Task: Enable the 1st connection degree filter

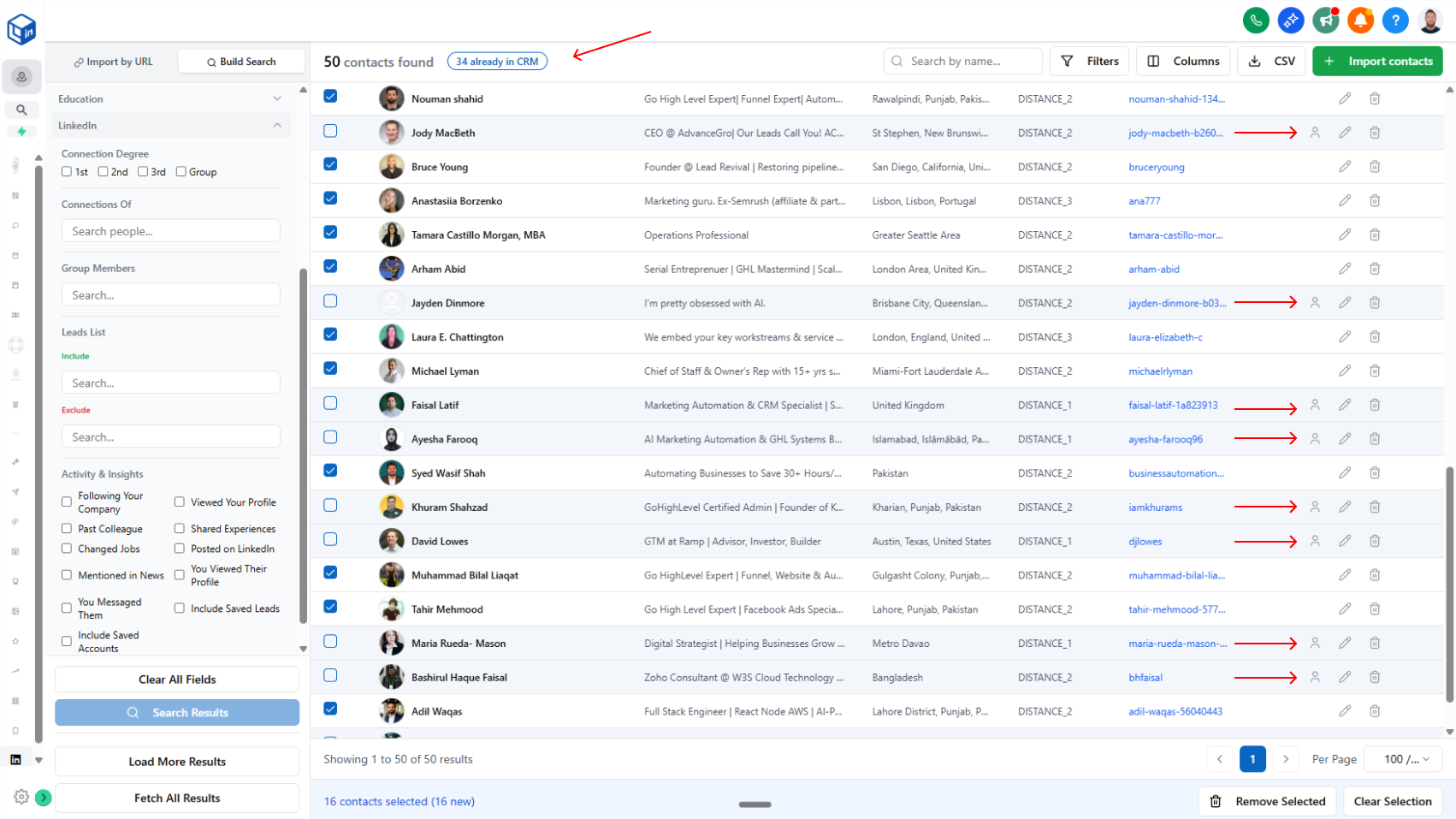Action: click(67, 171)
